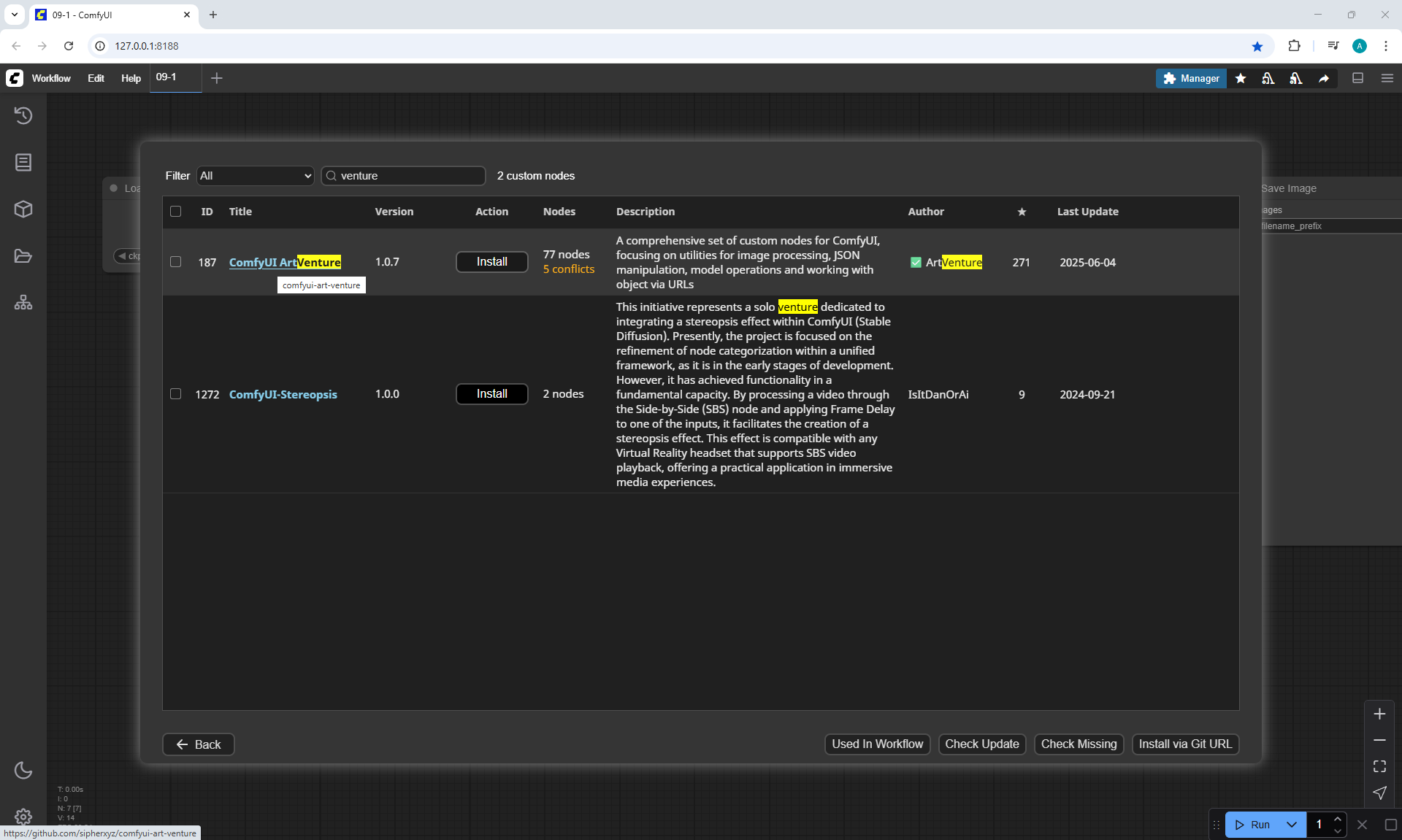The image size is (1402, 840).
Task: Click the share arrow icon in top toolbar
Action: click(x=1324, y=79)
